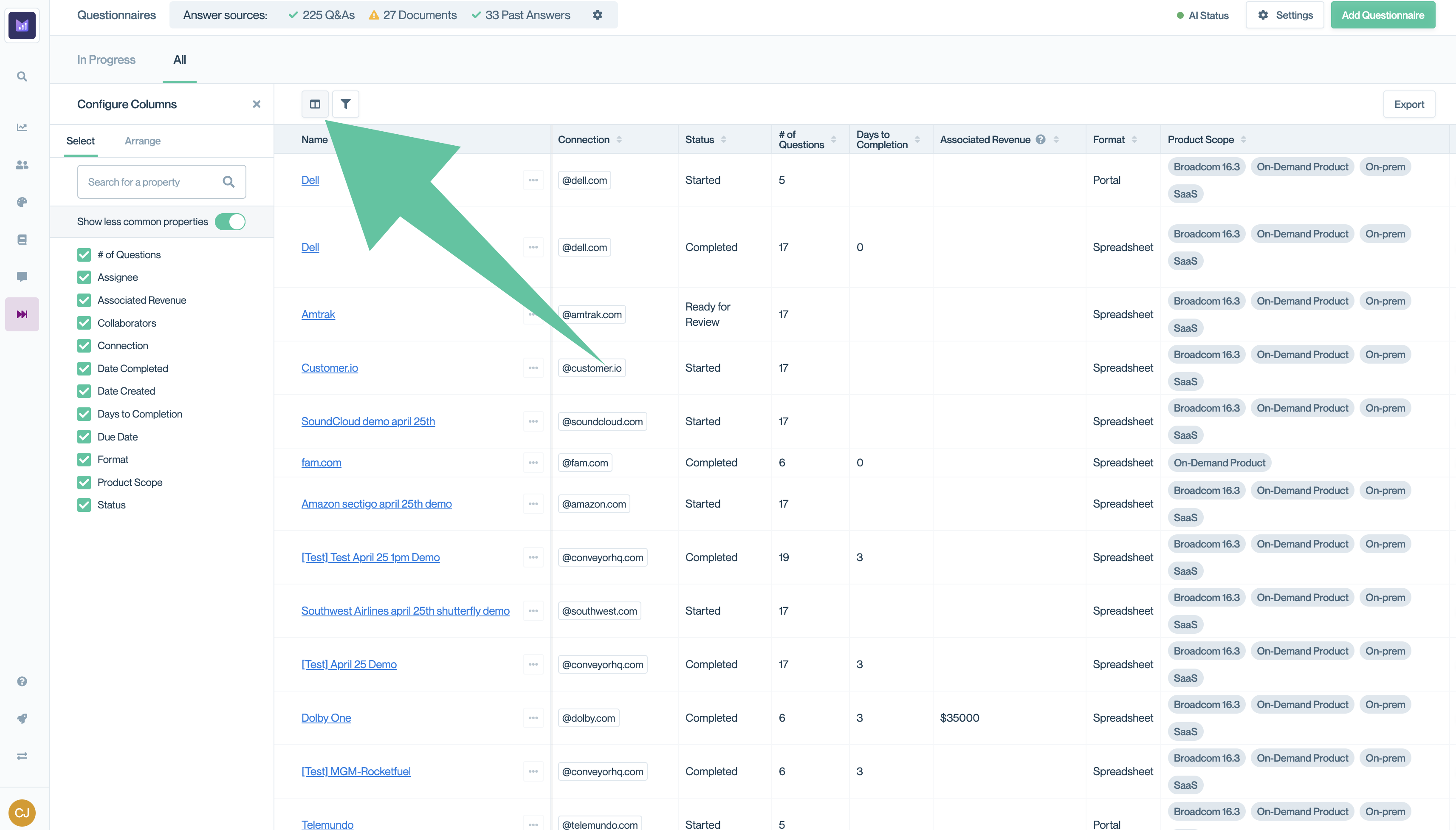Uncheck the Collaborators checkbox
The image size is (1456, 830).
[x=84, y=323]
